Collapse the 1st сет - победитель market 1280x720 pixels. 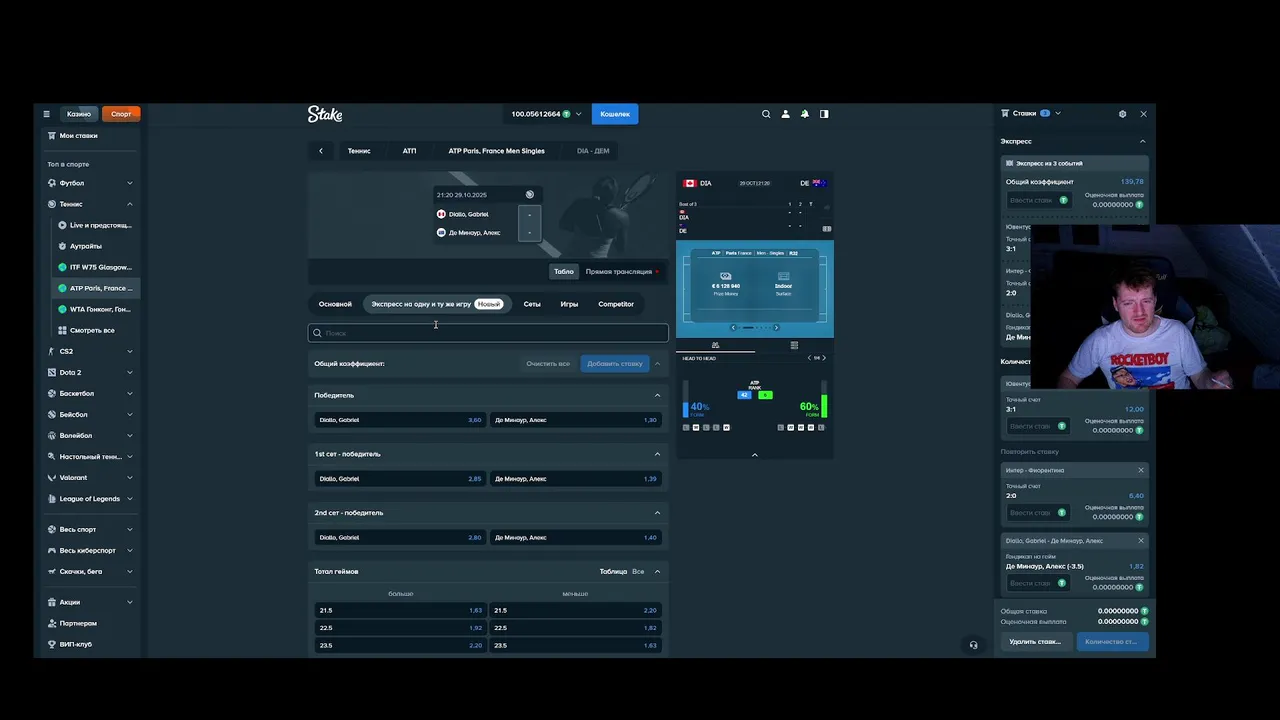657,454
